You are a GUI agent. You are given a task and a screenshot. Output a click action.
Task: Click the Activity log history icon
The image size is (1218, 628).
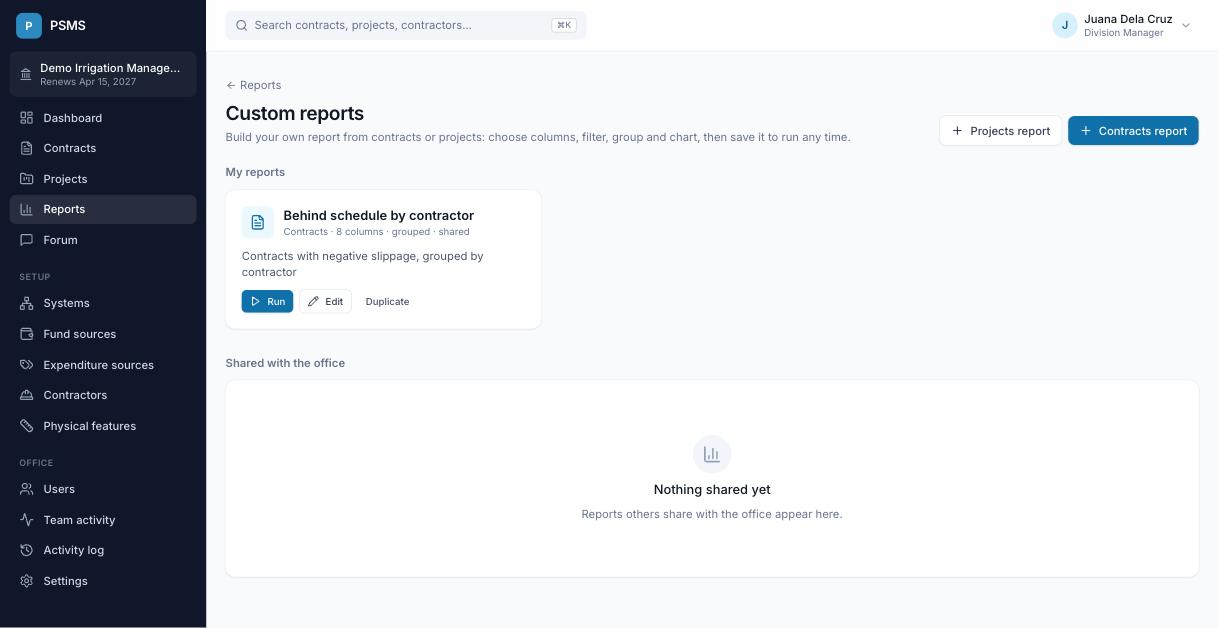[x=27, y=550]
